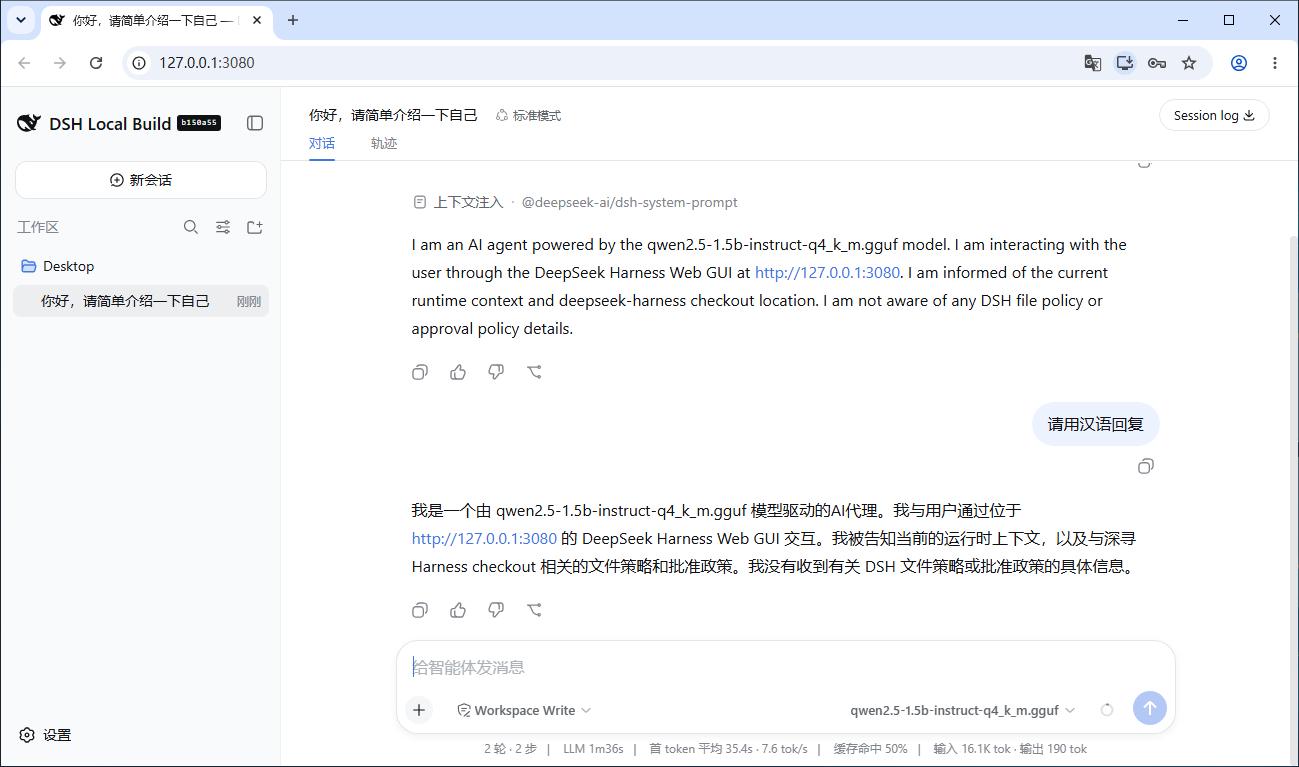Open the tab search dropdown arrow
The height and width of the screenshot is (767, 1299).
pyautogui.click(x=20, y=20)
